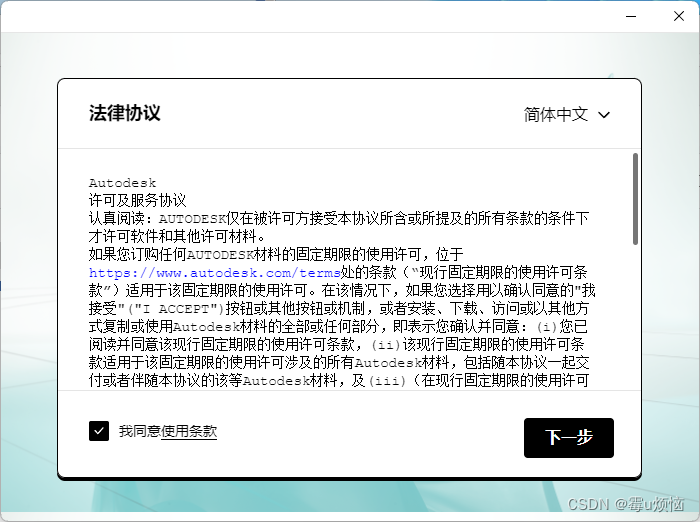Click the 许可及服务协议 line

tap(138, 200)
